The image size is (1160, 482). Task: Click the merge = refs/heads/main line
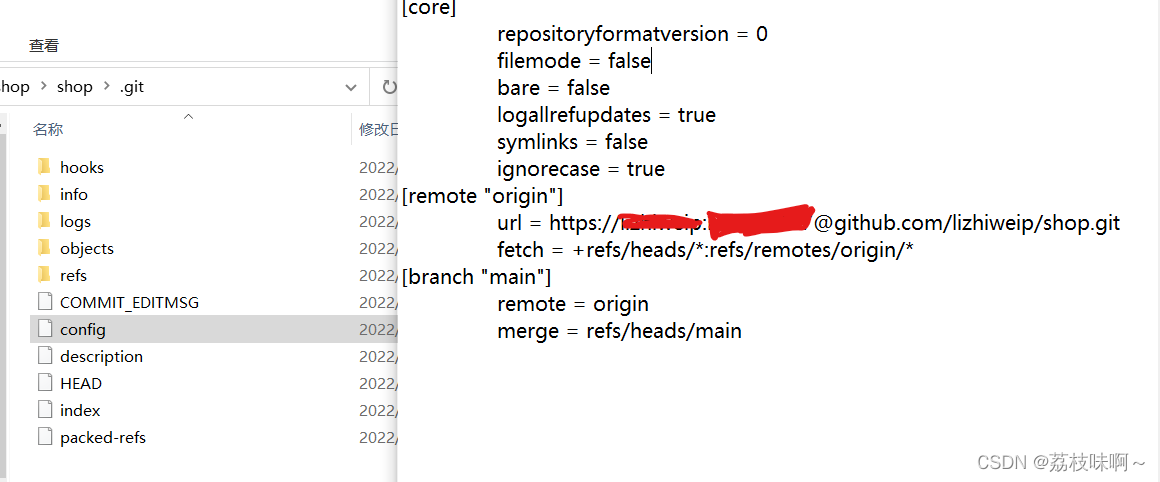(x=619, y=331)
